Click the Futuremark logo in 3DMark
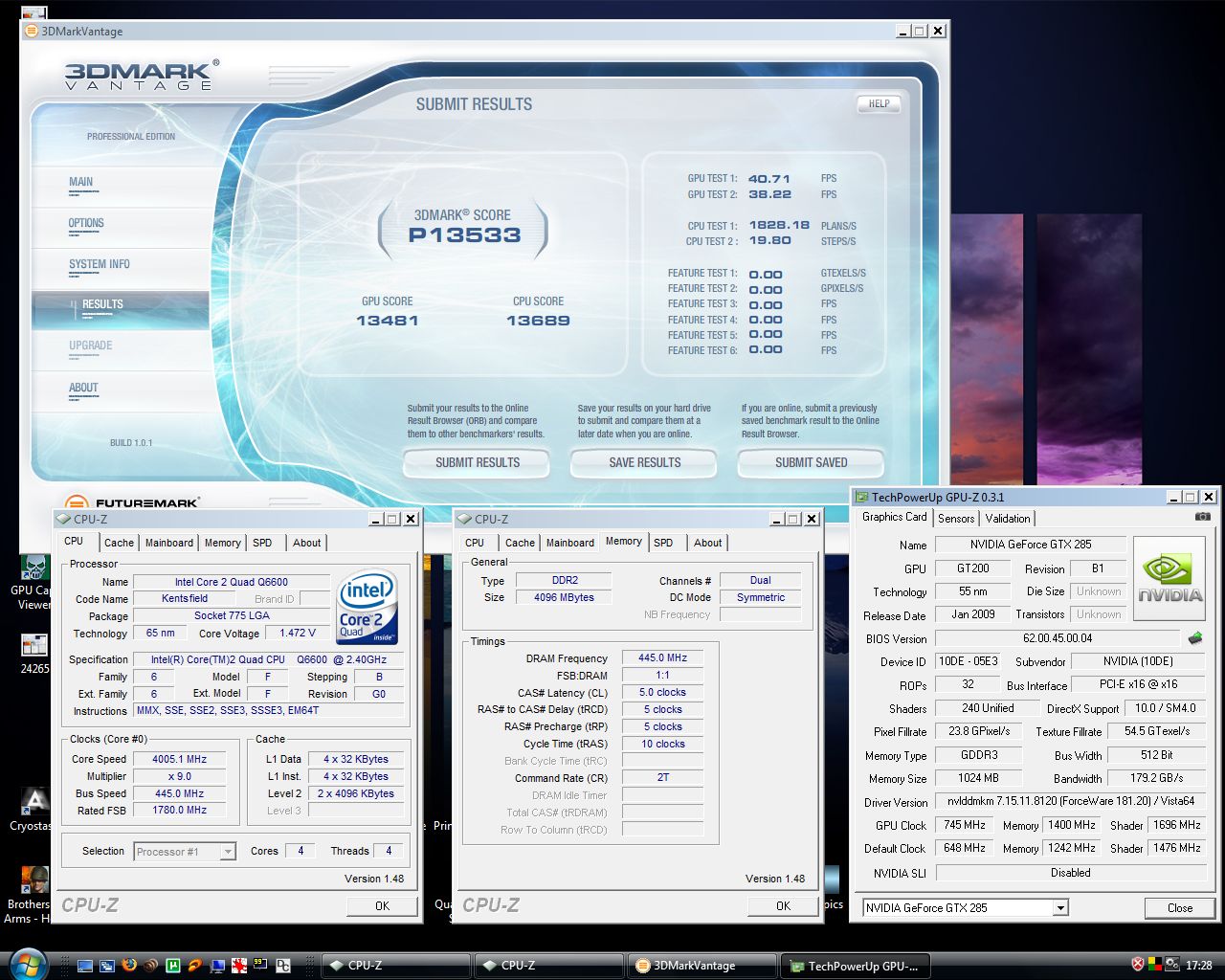The width and height of the screenshot is (1225, 980). (132, 502)
